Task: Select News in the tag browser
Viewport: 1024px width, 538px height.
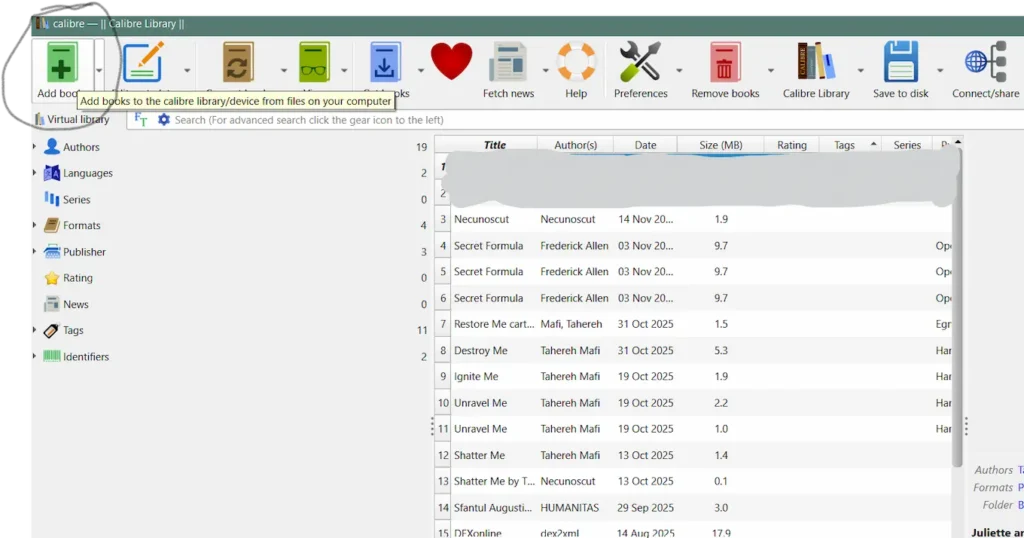Action: click(x=76, y=304)
